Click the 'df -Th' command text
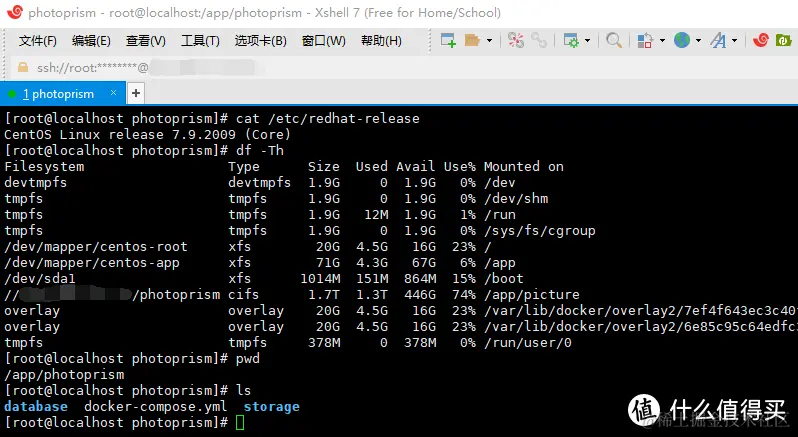Viewport: 798px width, 437px height. pos(260,151)
